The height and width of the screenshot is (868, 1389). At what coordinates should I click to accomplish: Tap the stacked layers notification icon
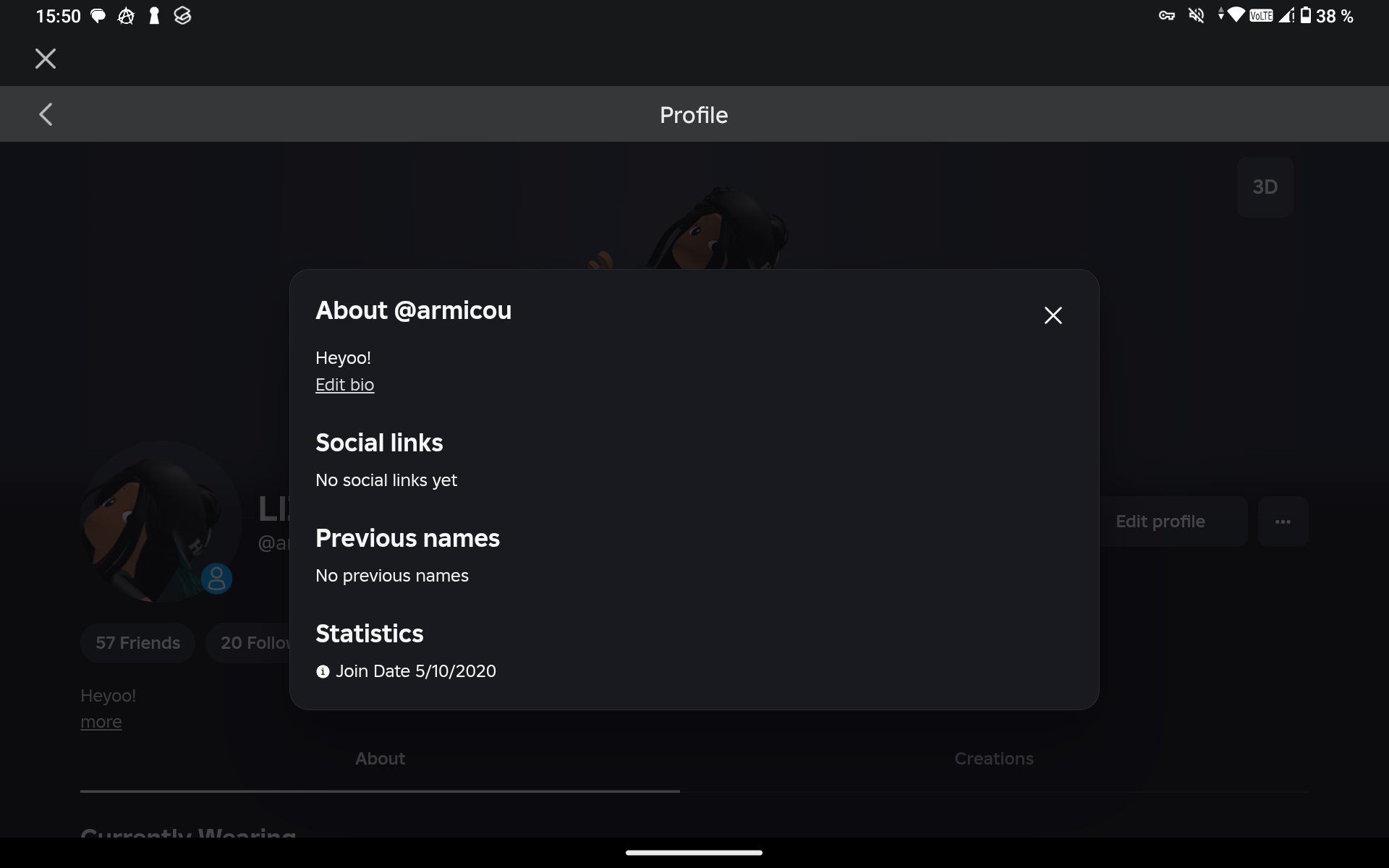tap(182, 15)
